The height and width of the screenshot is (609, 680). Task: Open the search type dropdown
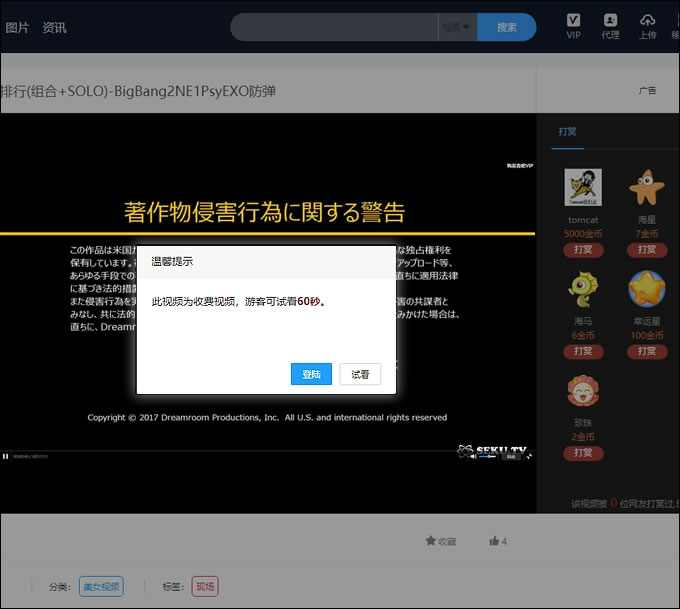(x=457, y=27)
